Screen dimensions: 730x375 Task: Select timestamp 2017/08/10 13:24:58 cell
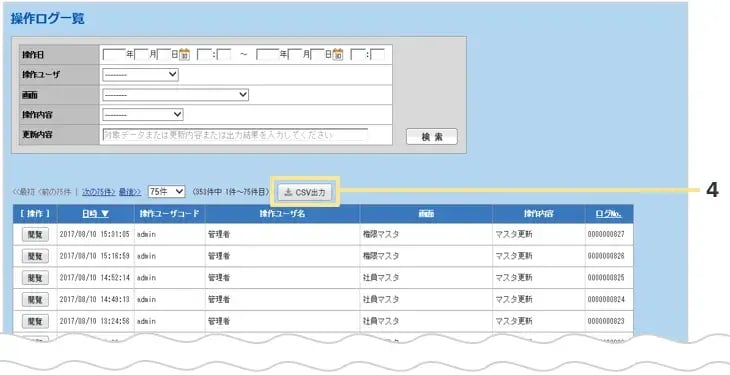[x=95, y=321]
